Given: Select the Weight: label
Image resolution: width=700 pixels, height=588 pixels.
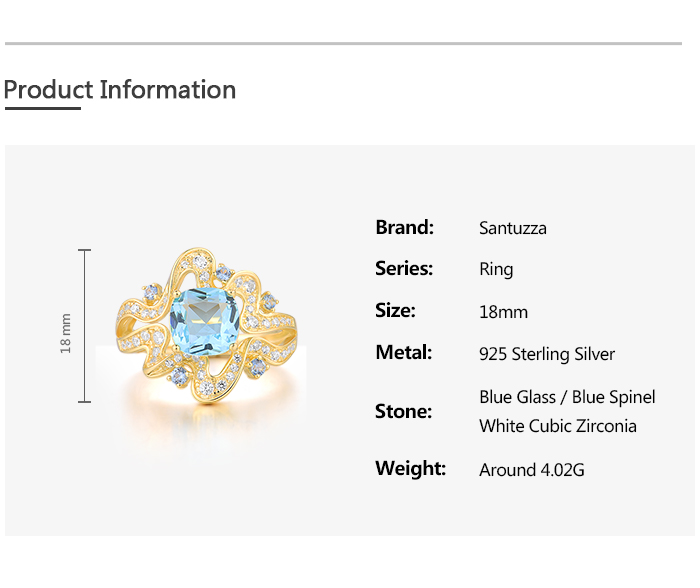Looking at the screenshot, I should [x=410, y=468].
